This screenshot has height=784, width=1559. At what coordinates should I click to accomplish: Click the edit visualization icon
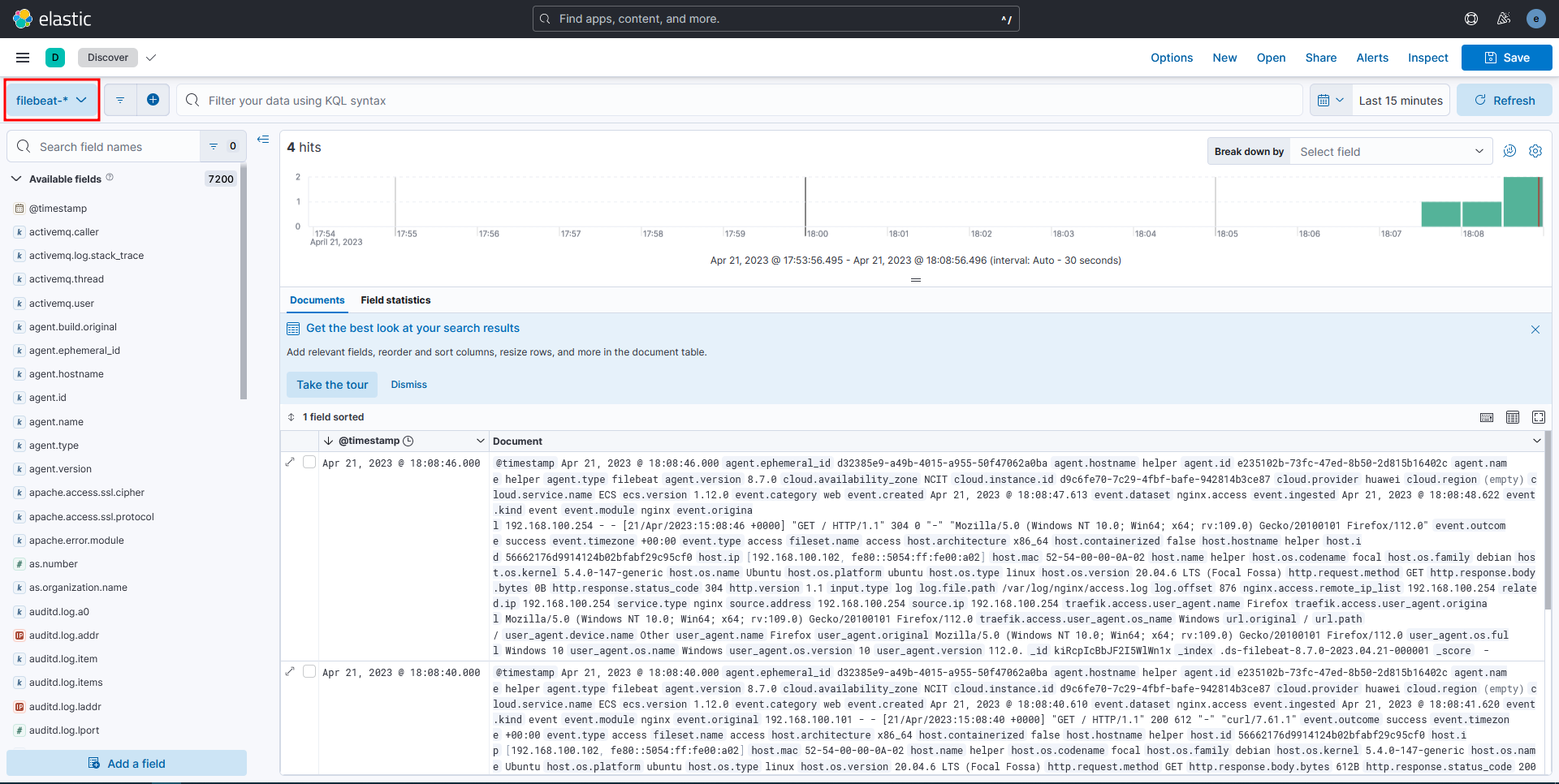click(x=1509, y=151)
